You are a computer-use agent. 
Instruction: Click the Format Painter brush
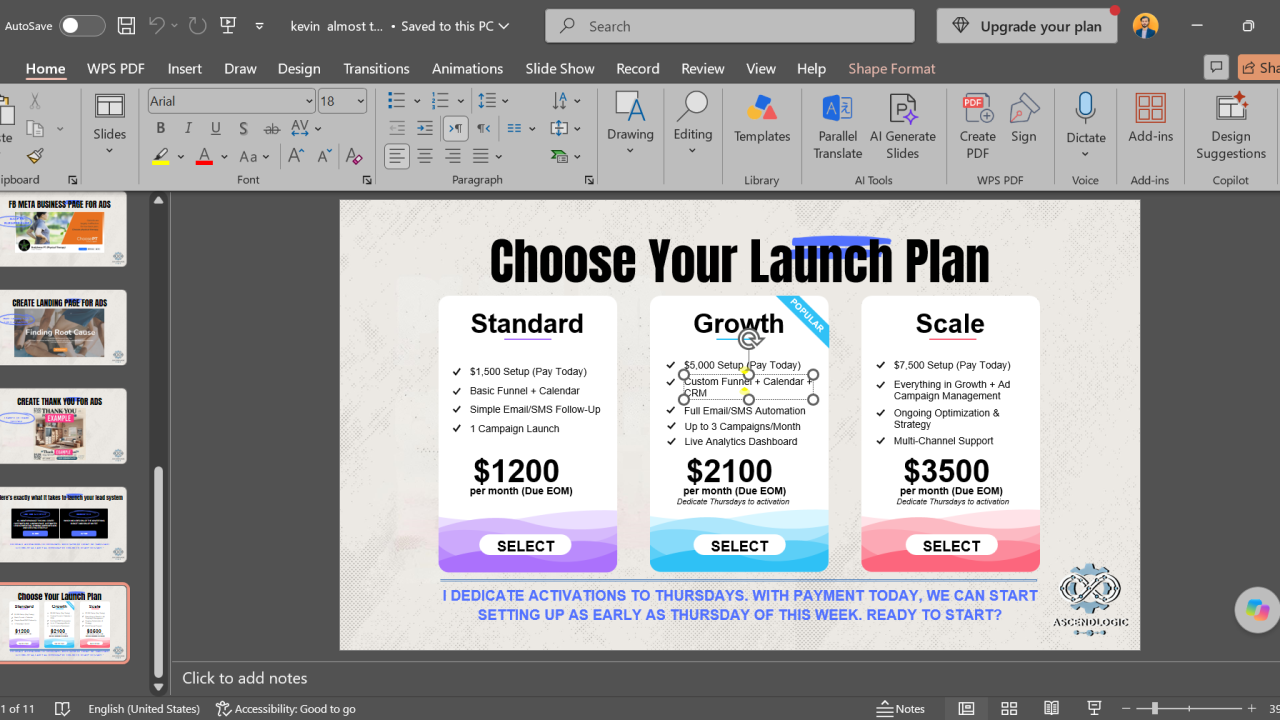(35, 156)
